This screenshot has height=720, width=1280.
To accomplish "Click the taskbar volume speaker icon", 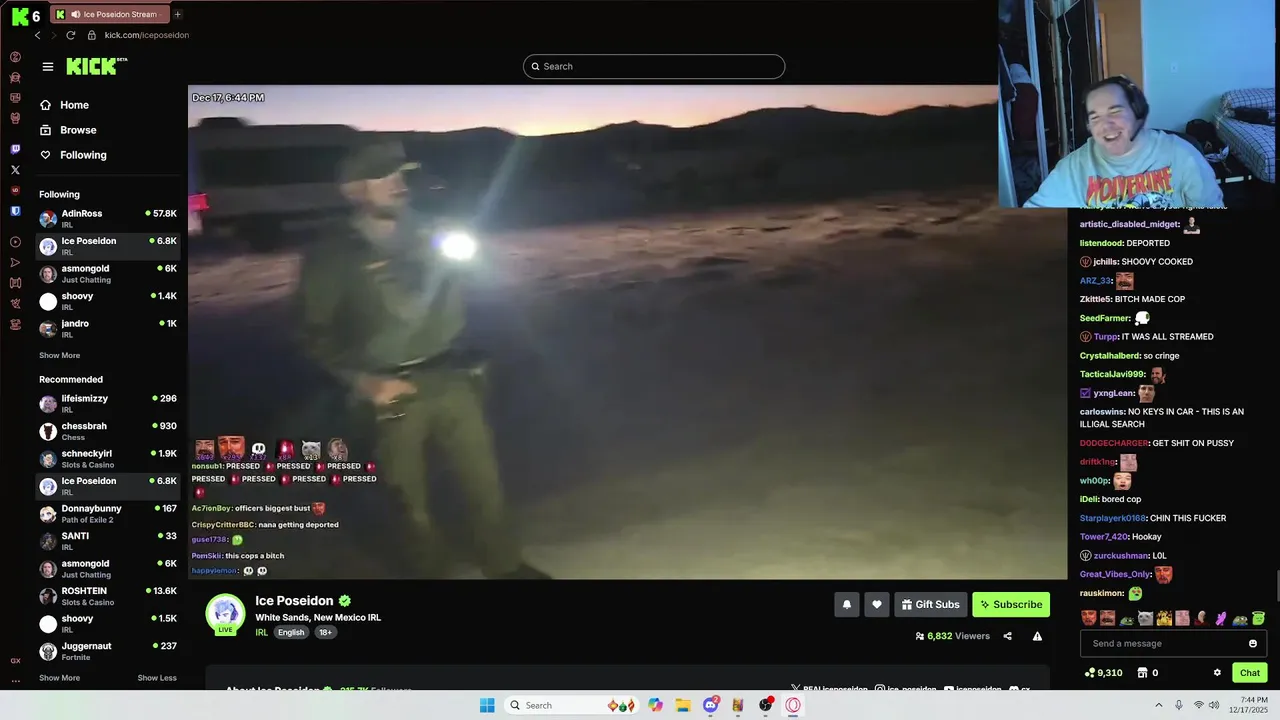I will (1214, 705).
